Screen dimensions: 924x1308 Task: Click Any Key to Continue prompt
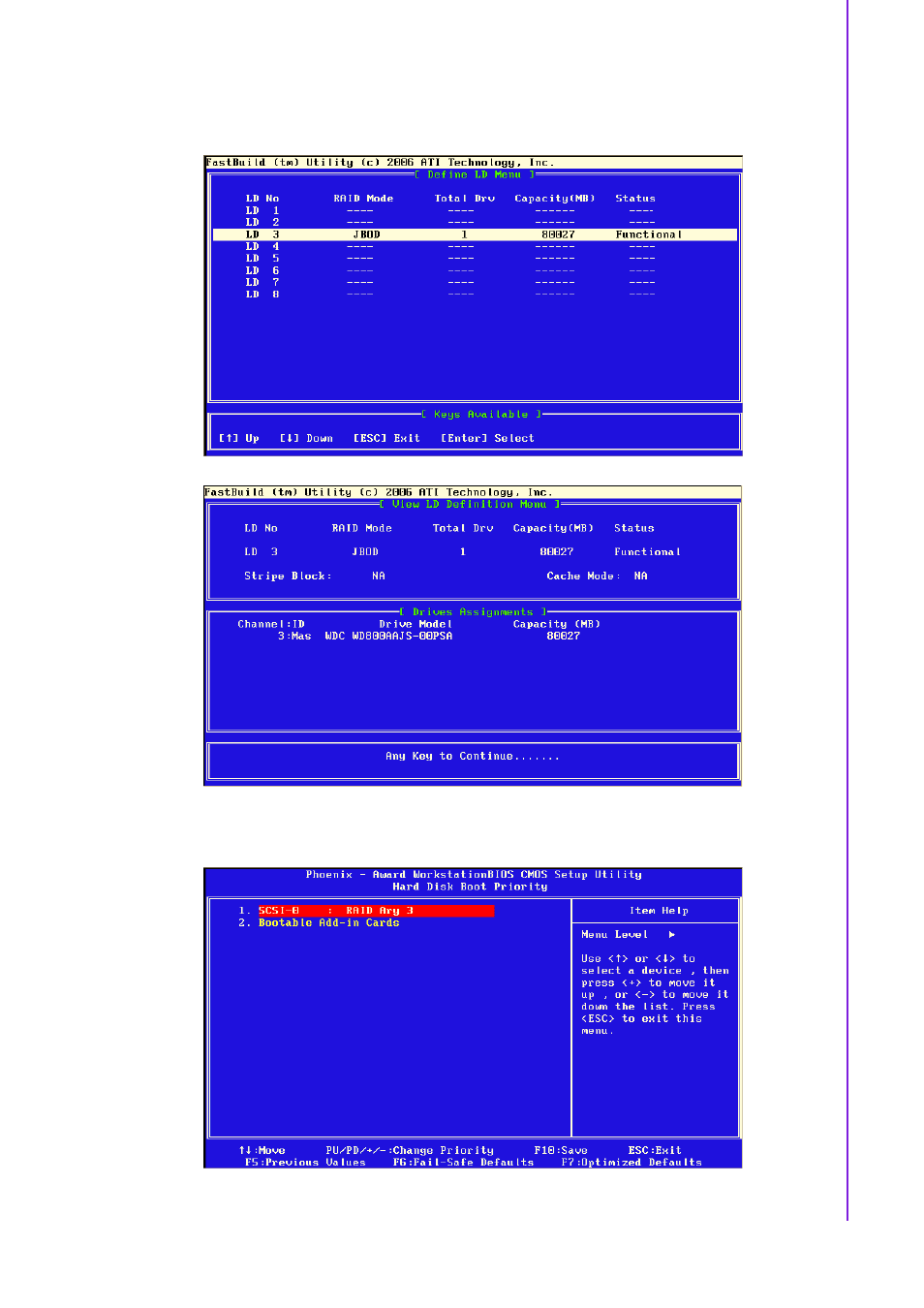pos(473,757)
